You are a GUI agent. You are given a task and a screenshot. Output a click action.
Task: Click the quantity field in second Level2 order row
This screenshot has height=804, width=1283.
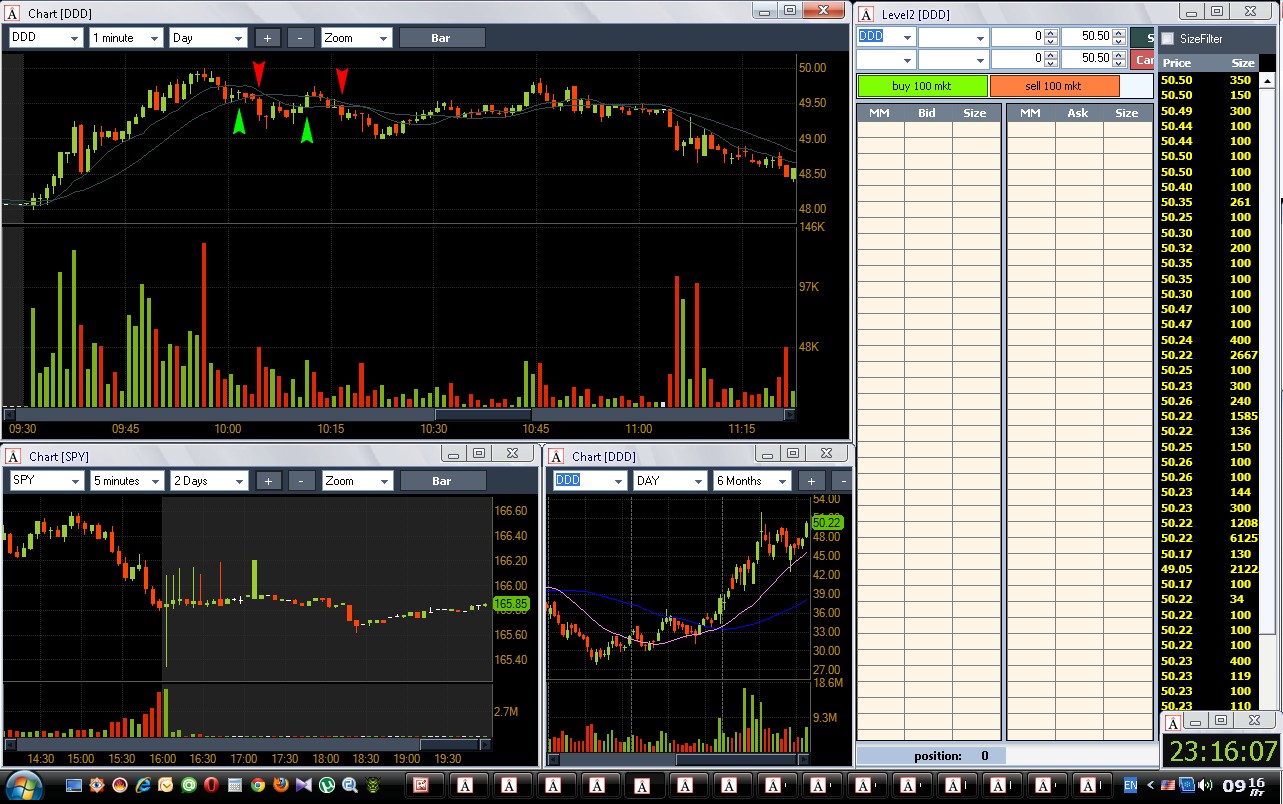tap(1018, 58)
